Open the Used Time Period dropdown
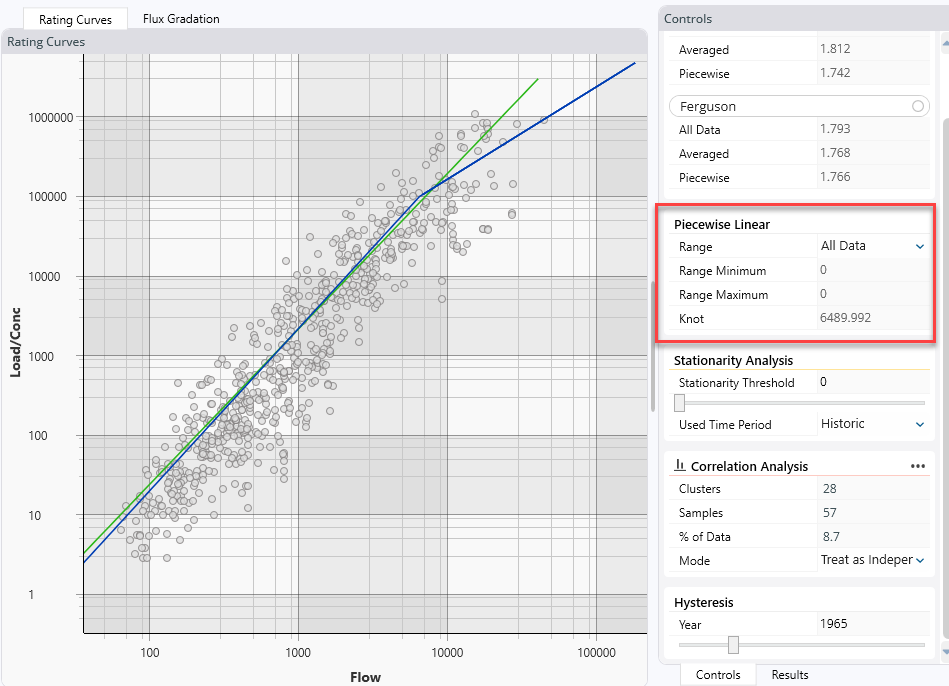The width and height of the screenshot is (949, 686). click(919, 424)
